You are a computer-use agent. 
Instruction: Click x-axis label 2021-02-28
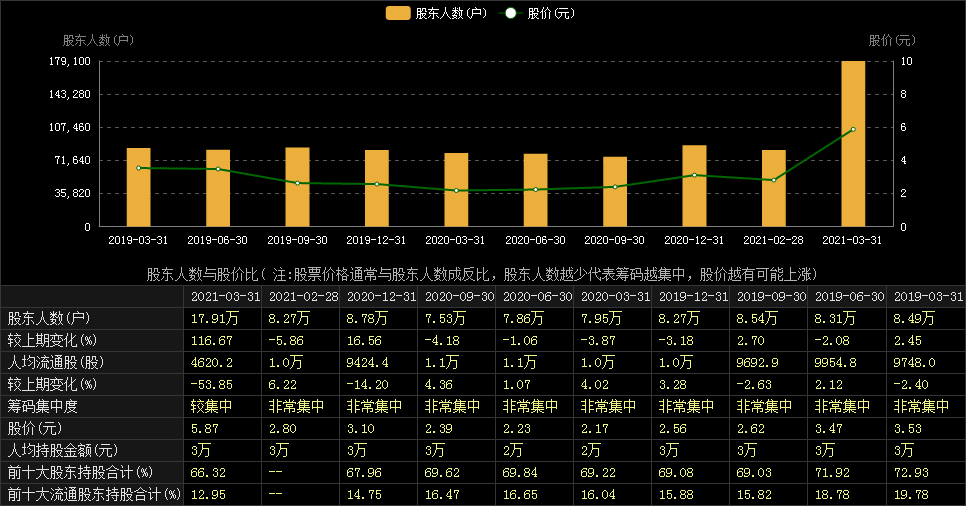[773, 240]
